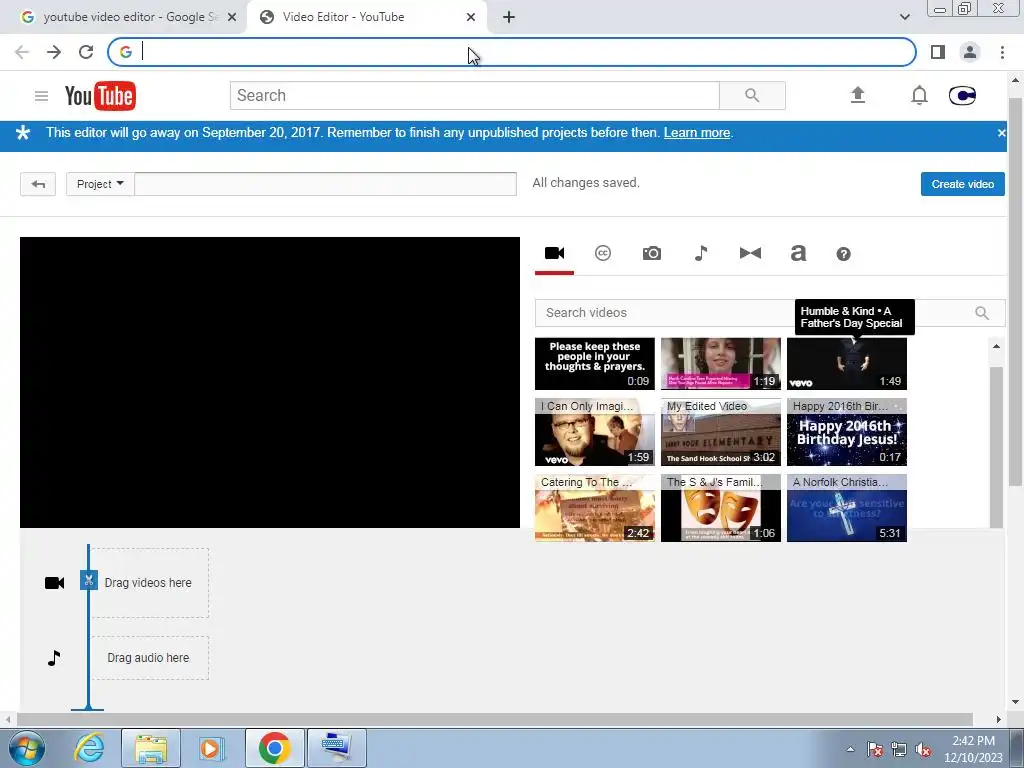Close the youtube video editor Google tab
The width and height of the screenshot is (1024, 768).
[x=232, y=17]
